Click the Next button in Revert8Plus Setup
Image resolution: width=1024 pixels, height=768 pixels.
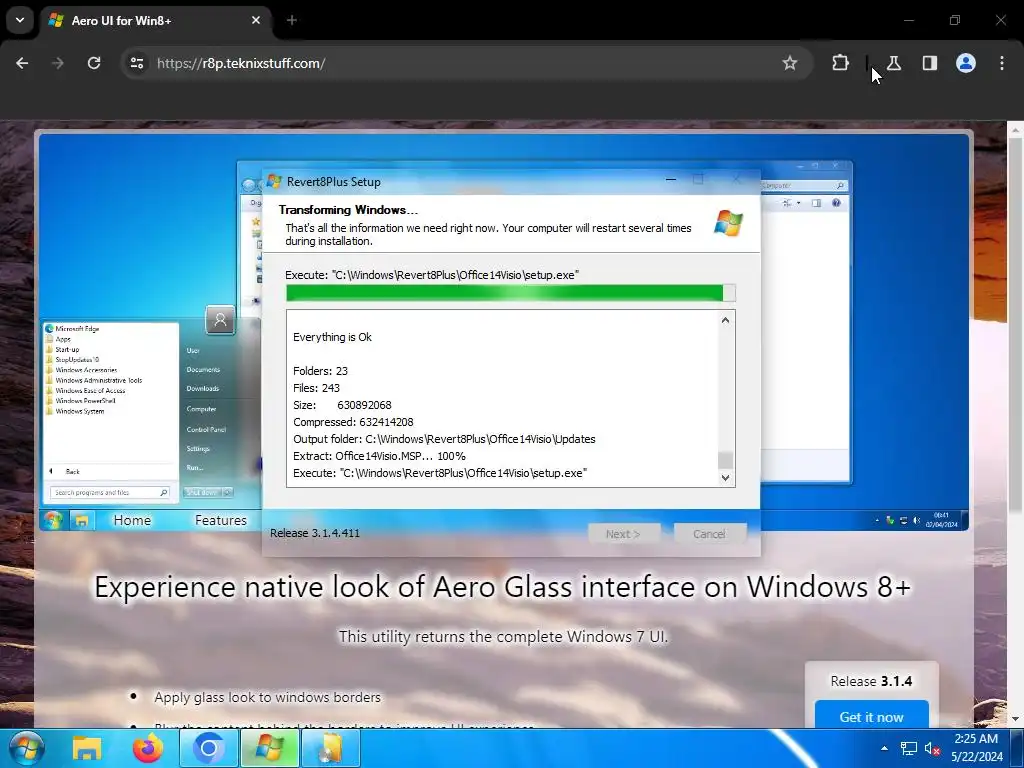coord(623,534)
